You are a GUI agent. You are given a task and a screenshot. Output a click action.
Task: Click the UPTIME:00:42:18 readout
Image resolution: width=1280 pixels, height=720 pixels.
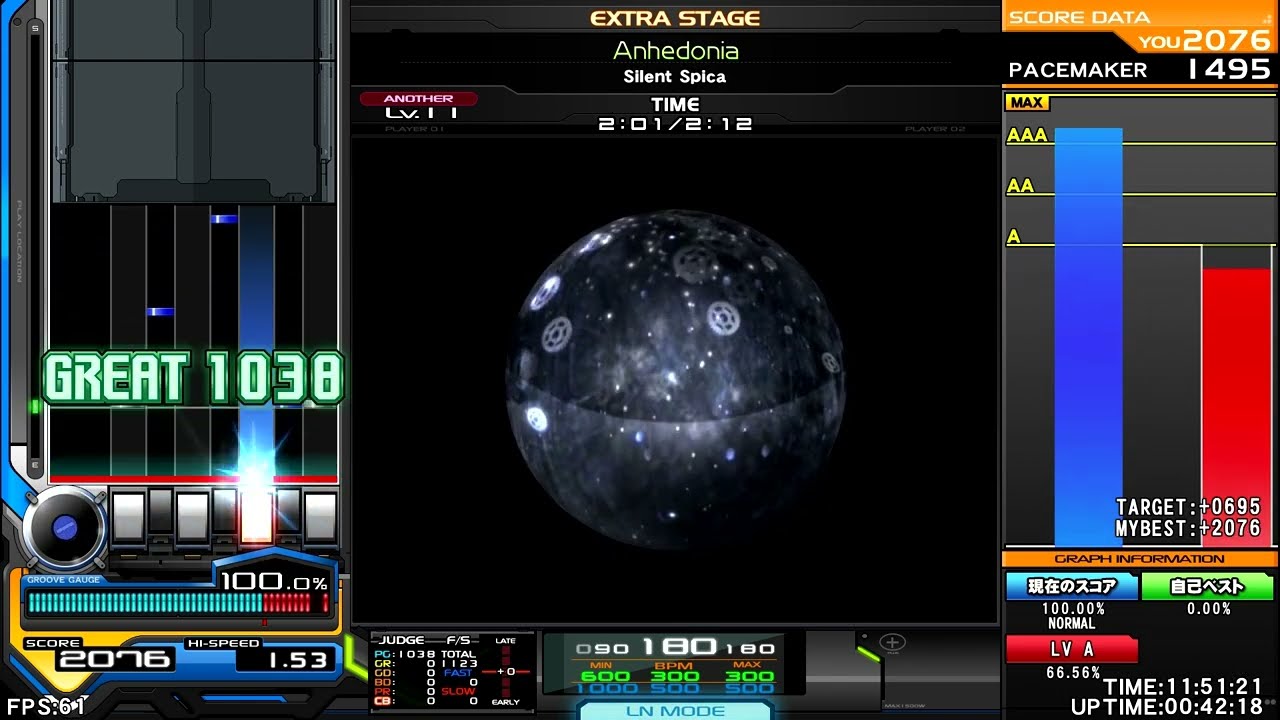point(1168,707)
